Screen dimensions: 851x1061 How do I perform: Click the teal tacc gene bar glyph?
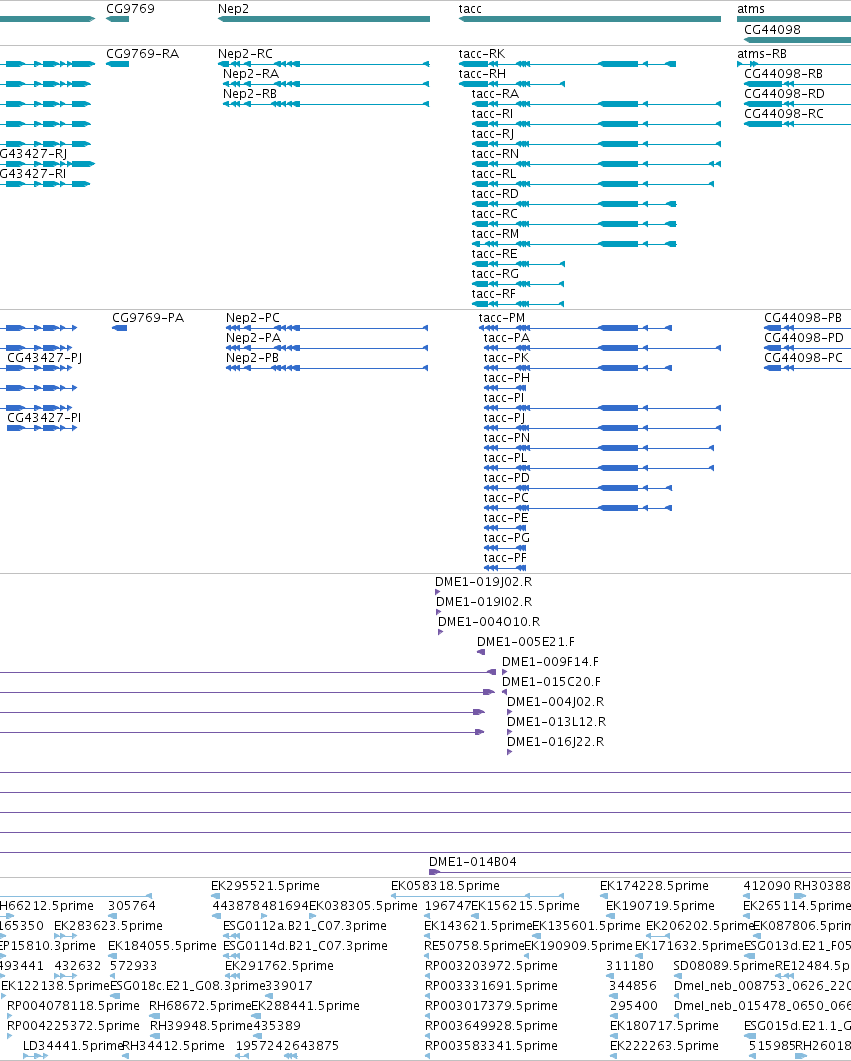point(590,19)
